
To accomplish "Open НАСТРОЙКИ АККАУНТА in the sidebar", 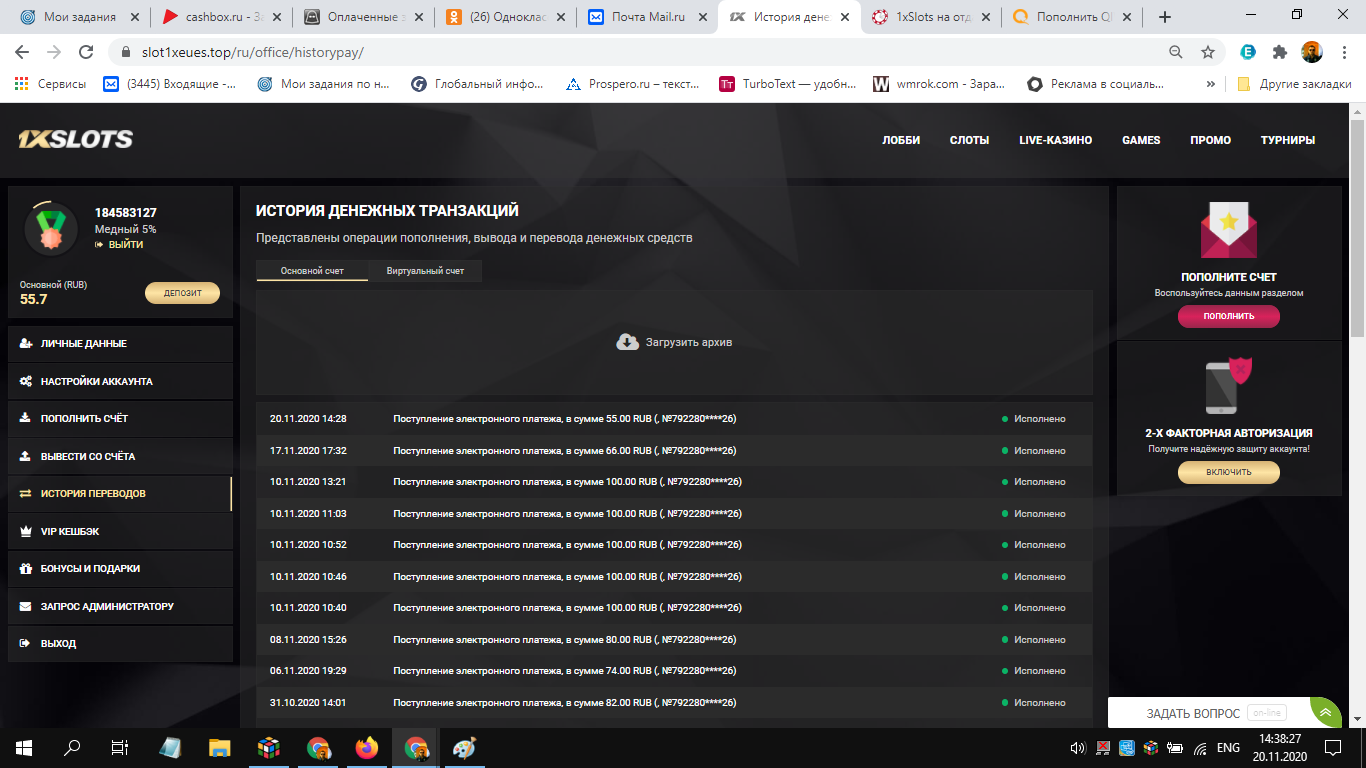I will click(120, 381).
